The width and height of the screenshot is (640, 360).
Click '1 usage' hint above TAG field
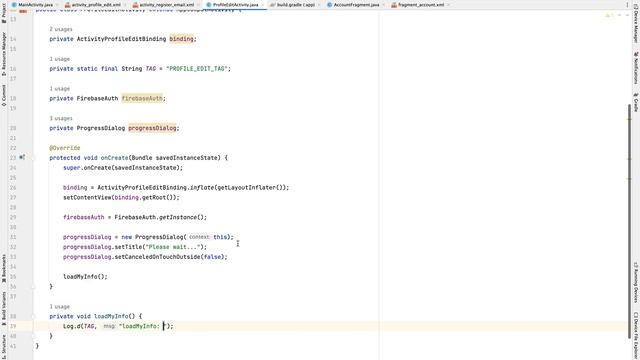(60, 59)
